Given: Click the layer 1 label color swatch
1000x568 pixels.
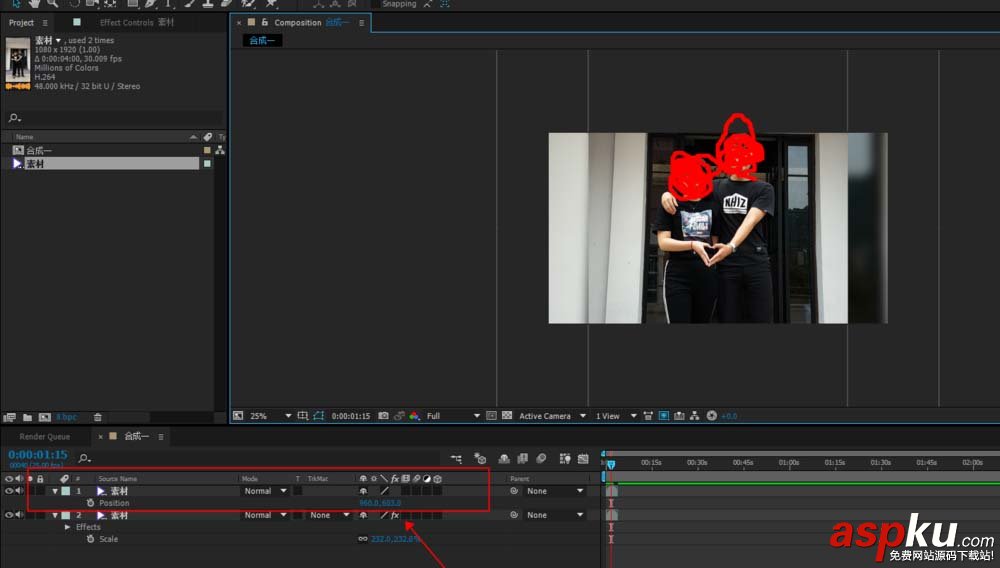Looking at the screenshot, I should pyautogui.click(x=66, y=491).
